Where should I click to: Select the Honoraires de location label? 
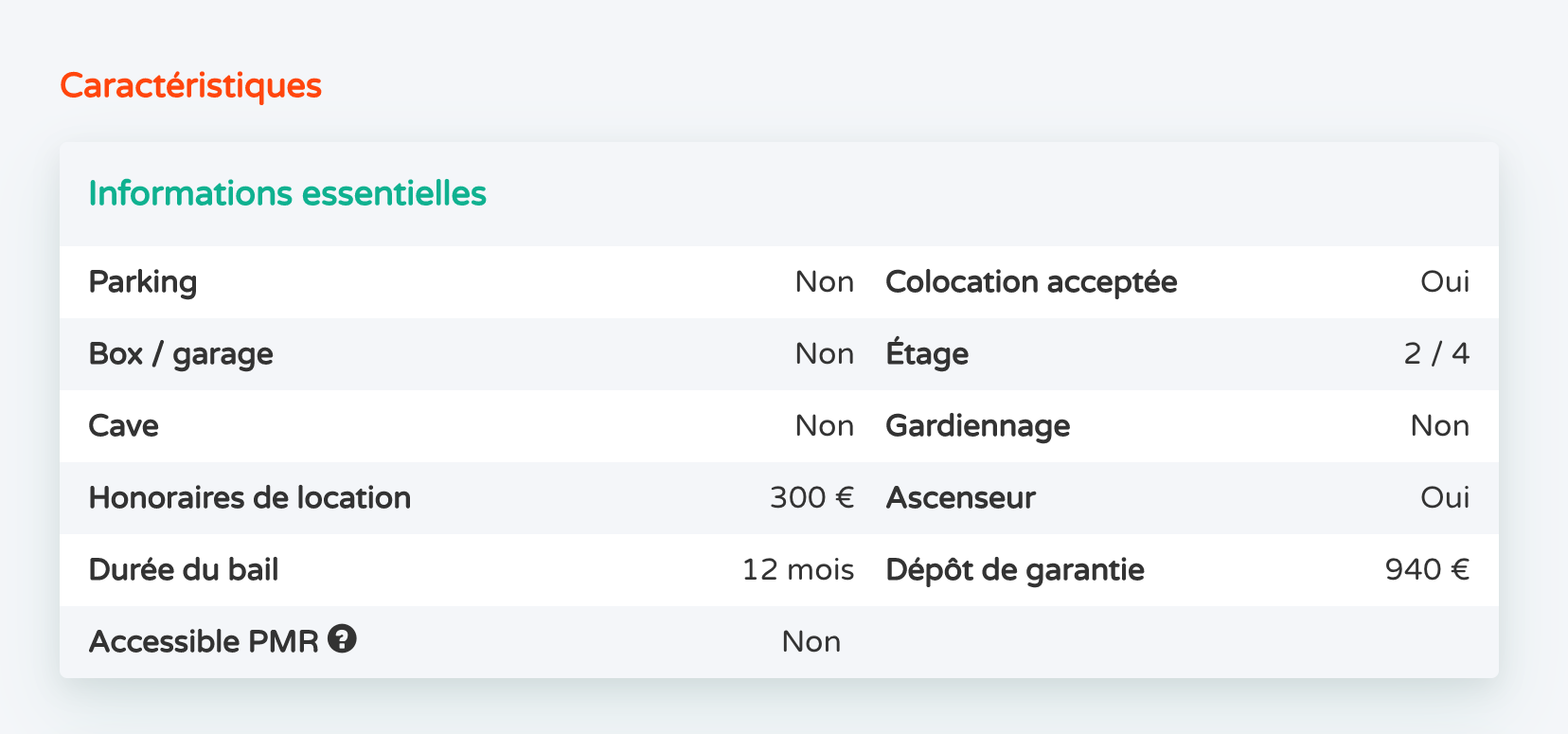tap(250, 498)
